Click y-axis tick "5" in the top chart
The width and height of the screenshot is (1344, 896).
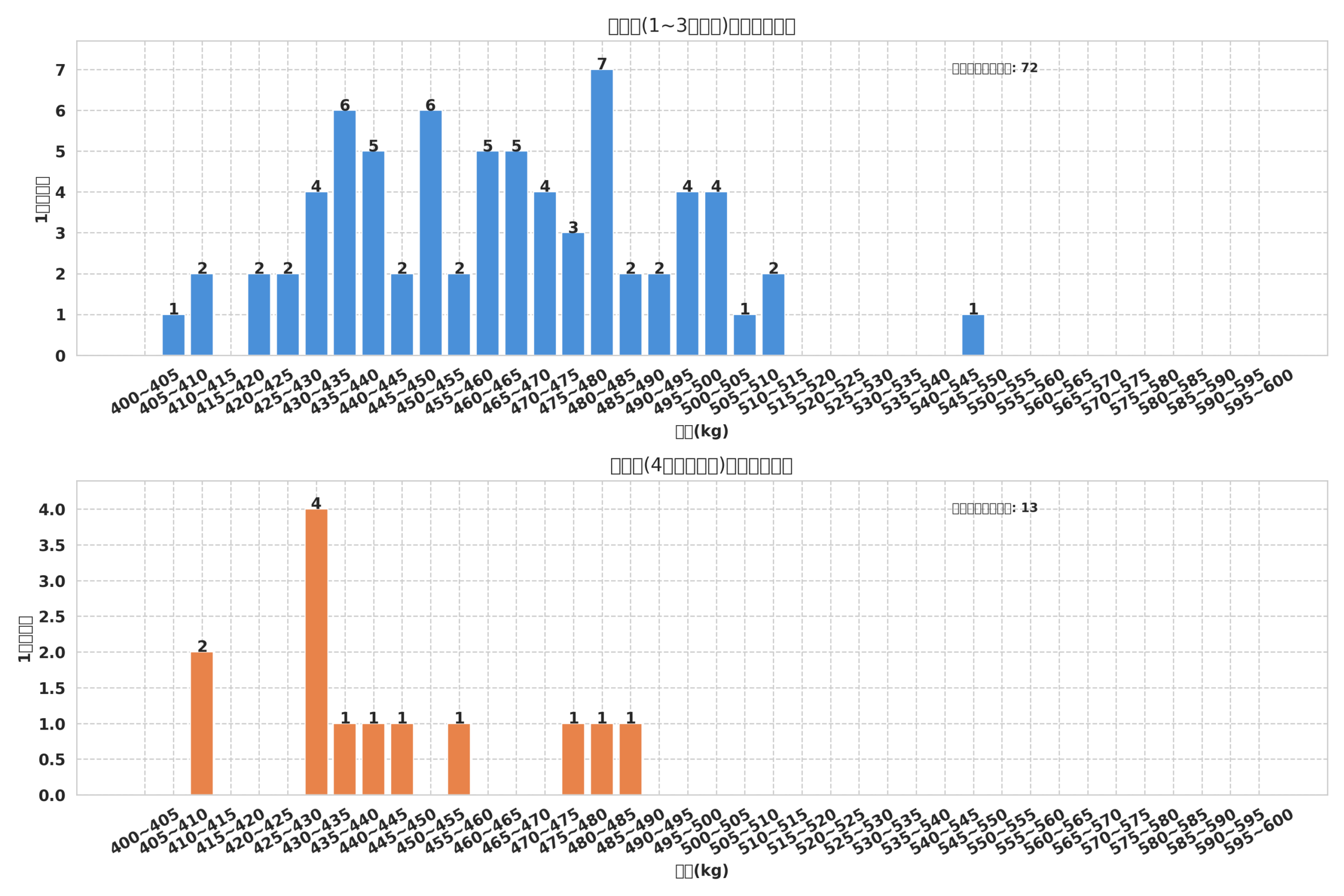(x=60, y=152)
